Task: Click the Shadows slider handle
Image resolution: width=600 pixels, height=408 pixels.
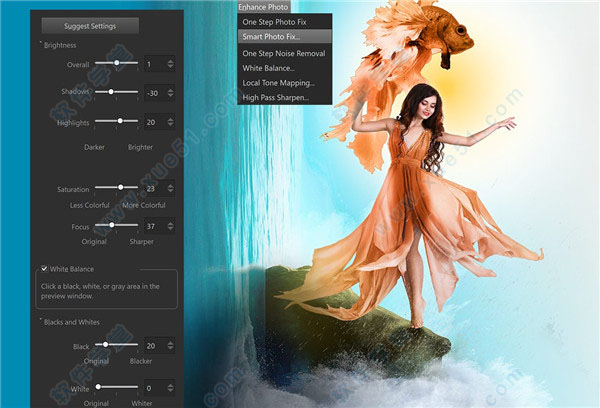Action: coord(110,92)
